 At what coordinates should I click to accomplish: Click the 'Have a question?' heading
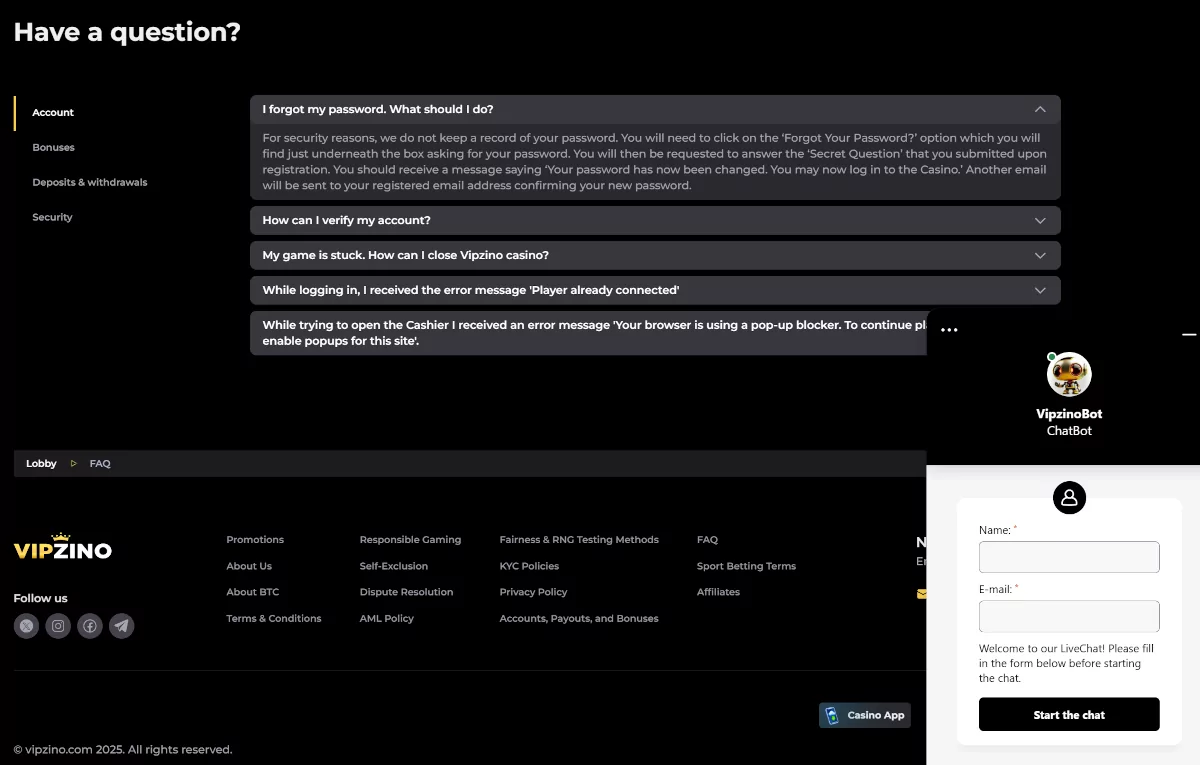point(127,32)
